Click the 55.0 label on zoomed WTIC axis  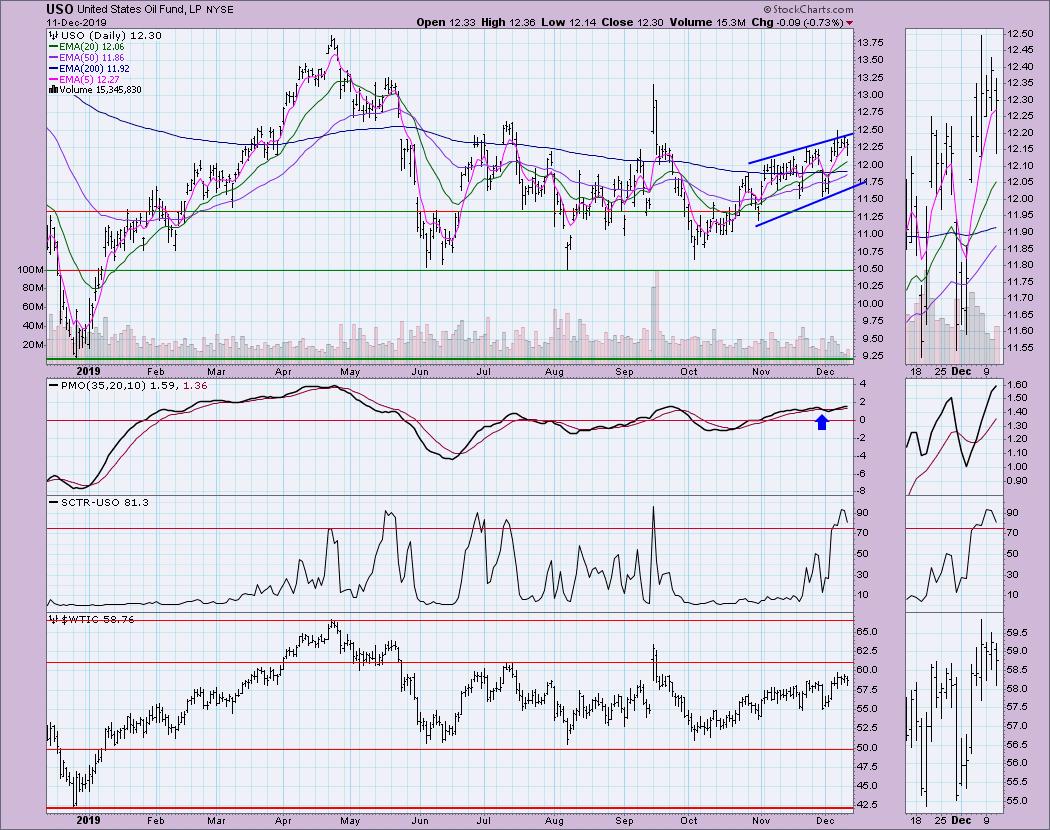pyautogui.click(x=1017, y=801)
